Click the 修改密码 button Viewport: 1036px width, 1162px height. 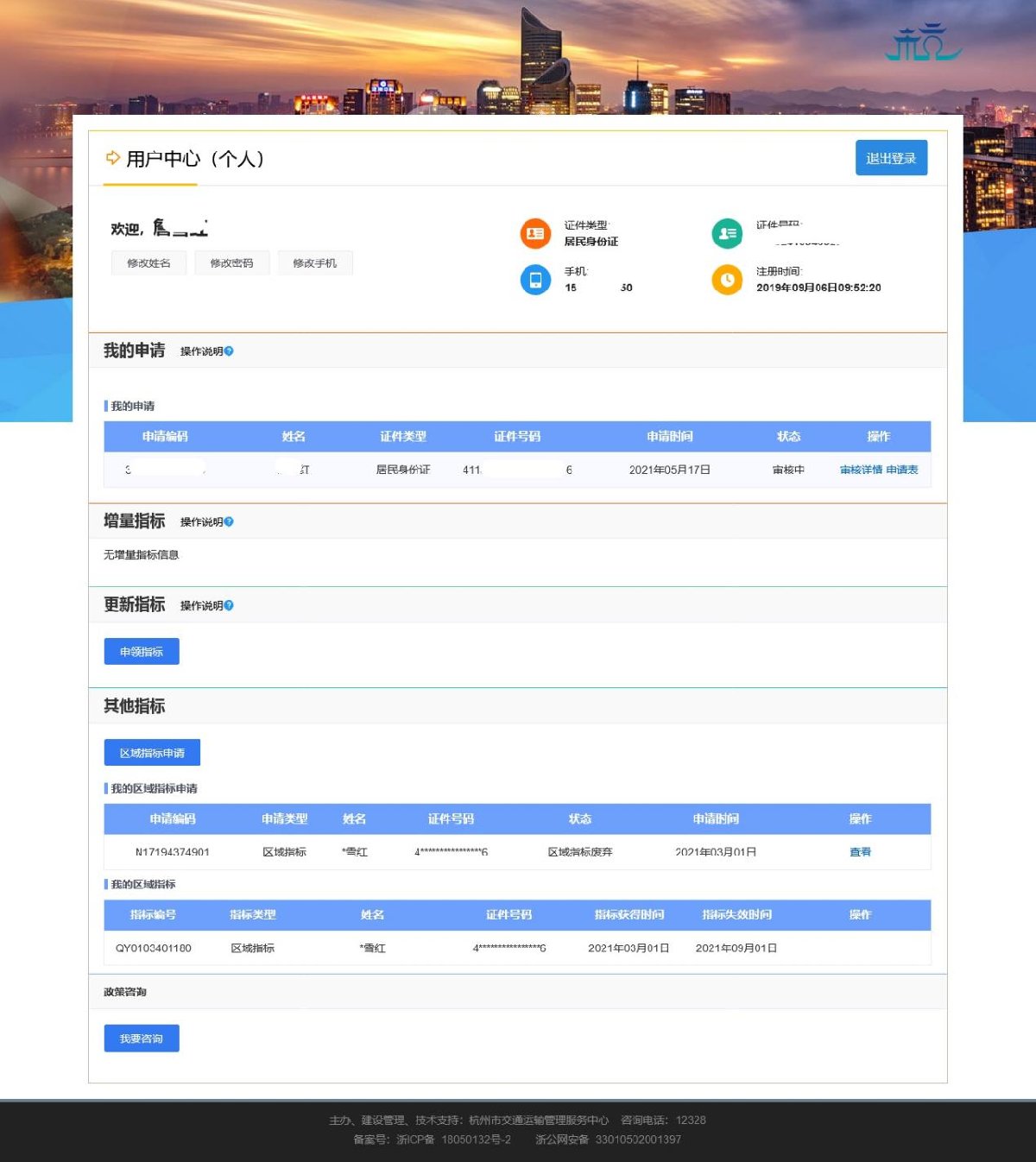click(x=231, y=263)
